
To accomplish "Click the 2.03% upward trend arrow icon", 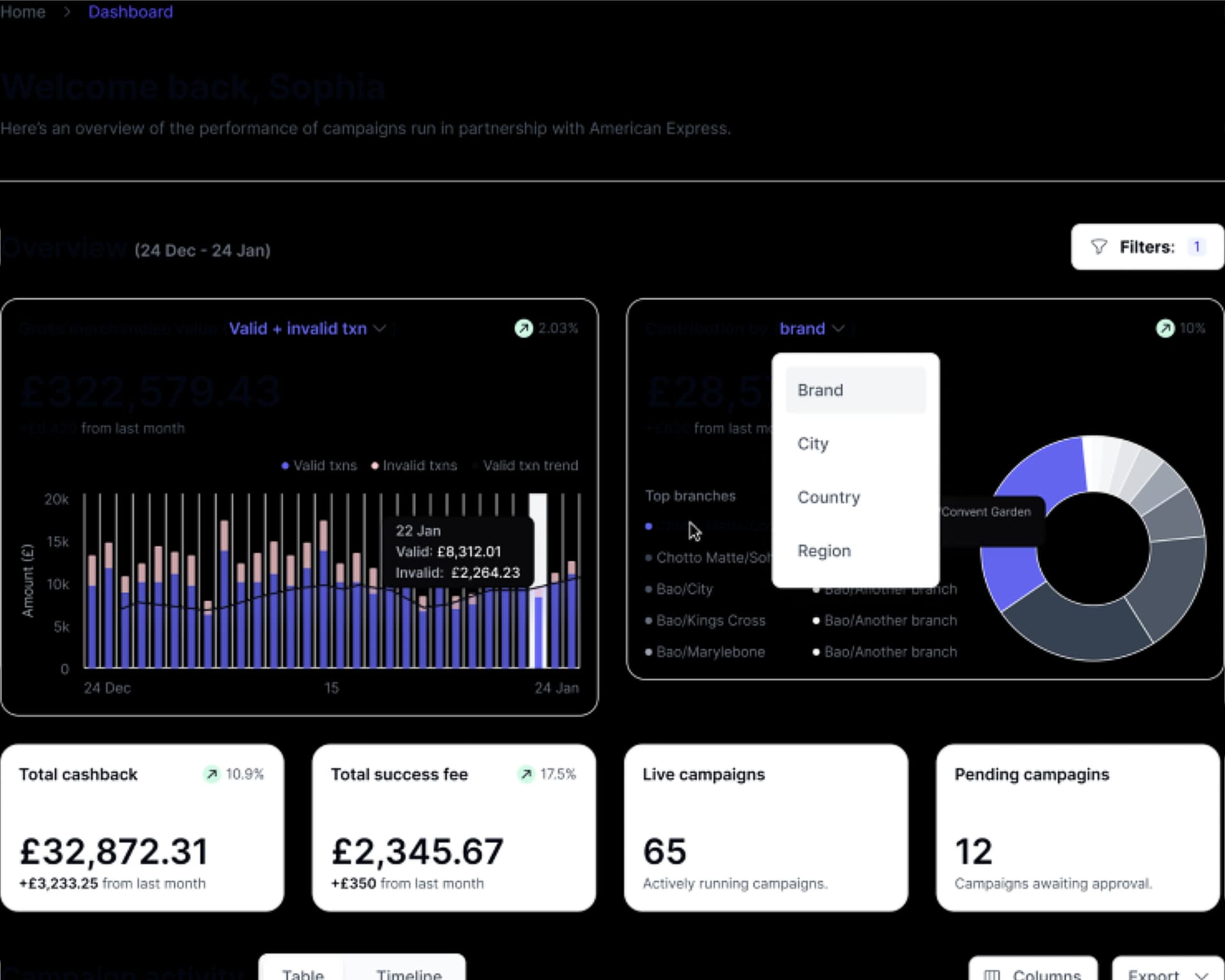I will [523, 328].
